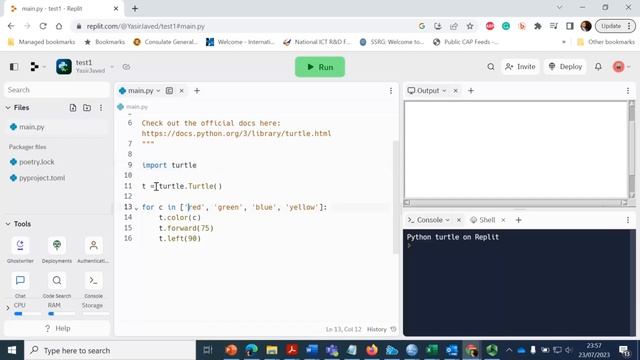Open Excel from the taskbar

coord(432,350)
